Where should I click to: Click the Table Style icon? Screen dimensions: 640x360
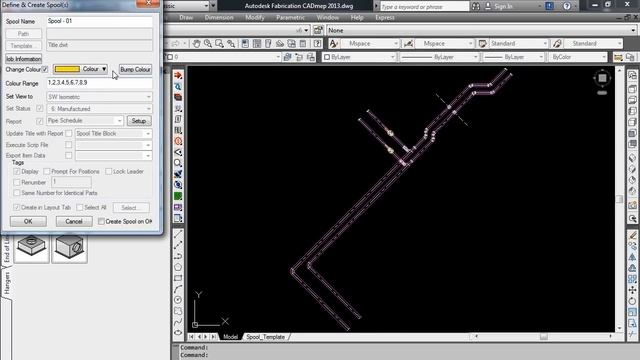pyautogui.click(x=482, y=44)
